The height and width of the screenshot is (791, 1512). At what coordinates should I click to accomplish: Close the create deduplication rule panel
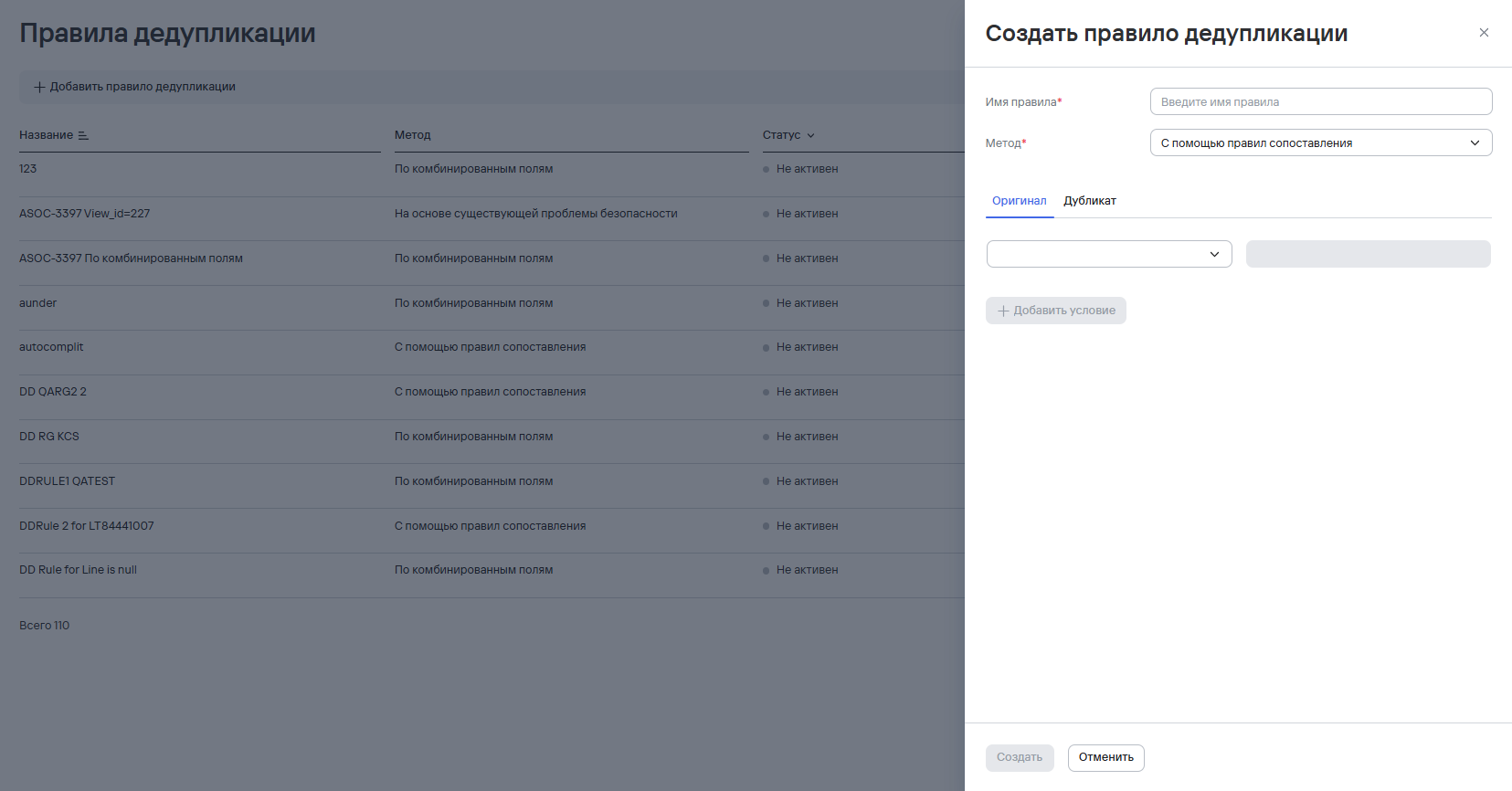pos(1484,33)
